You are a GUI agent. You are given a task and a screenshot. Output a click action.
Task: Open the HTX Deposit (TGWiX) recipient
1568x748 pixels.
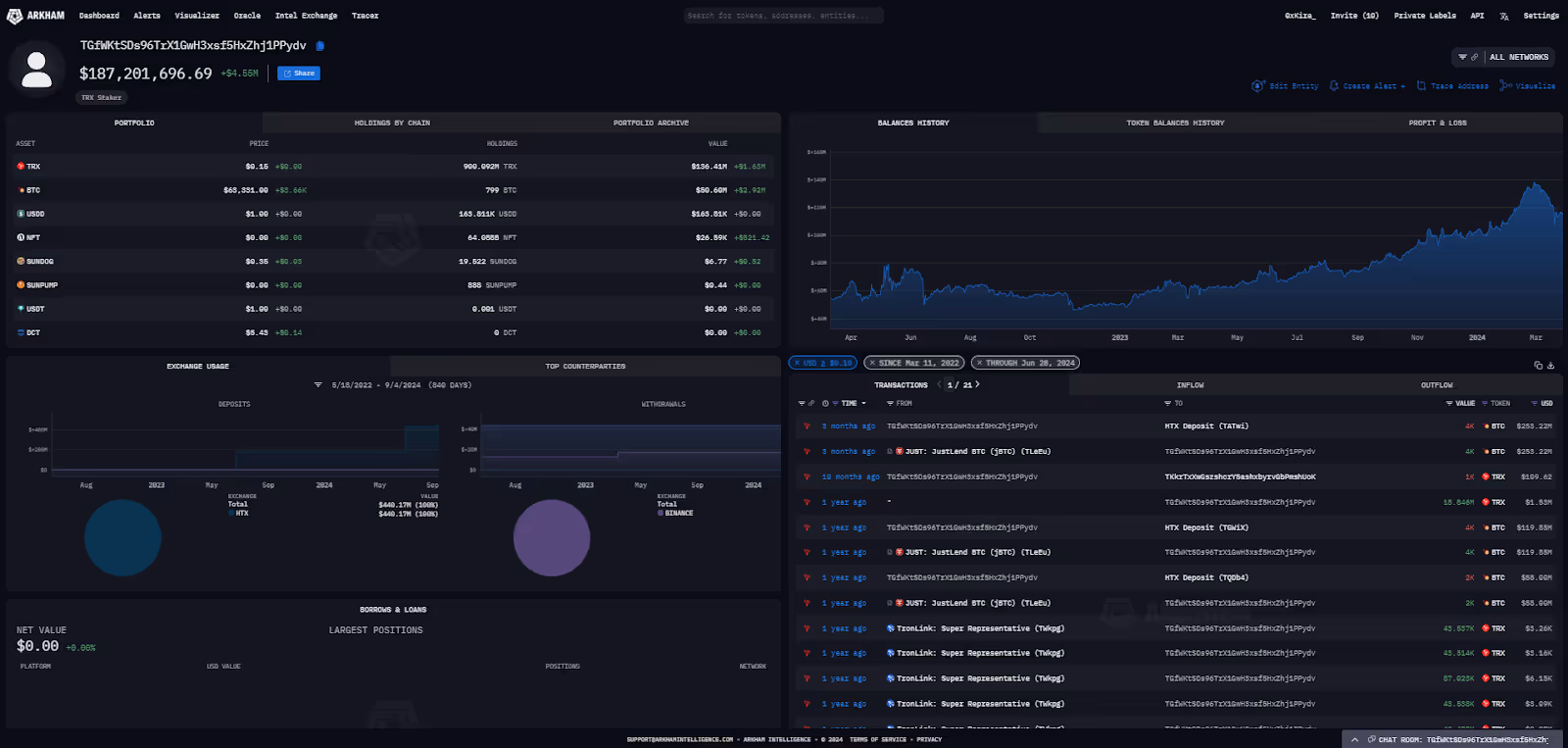click(x=1206, y=527)
